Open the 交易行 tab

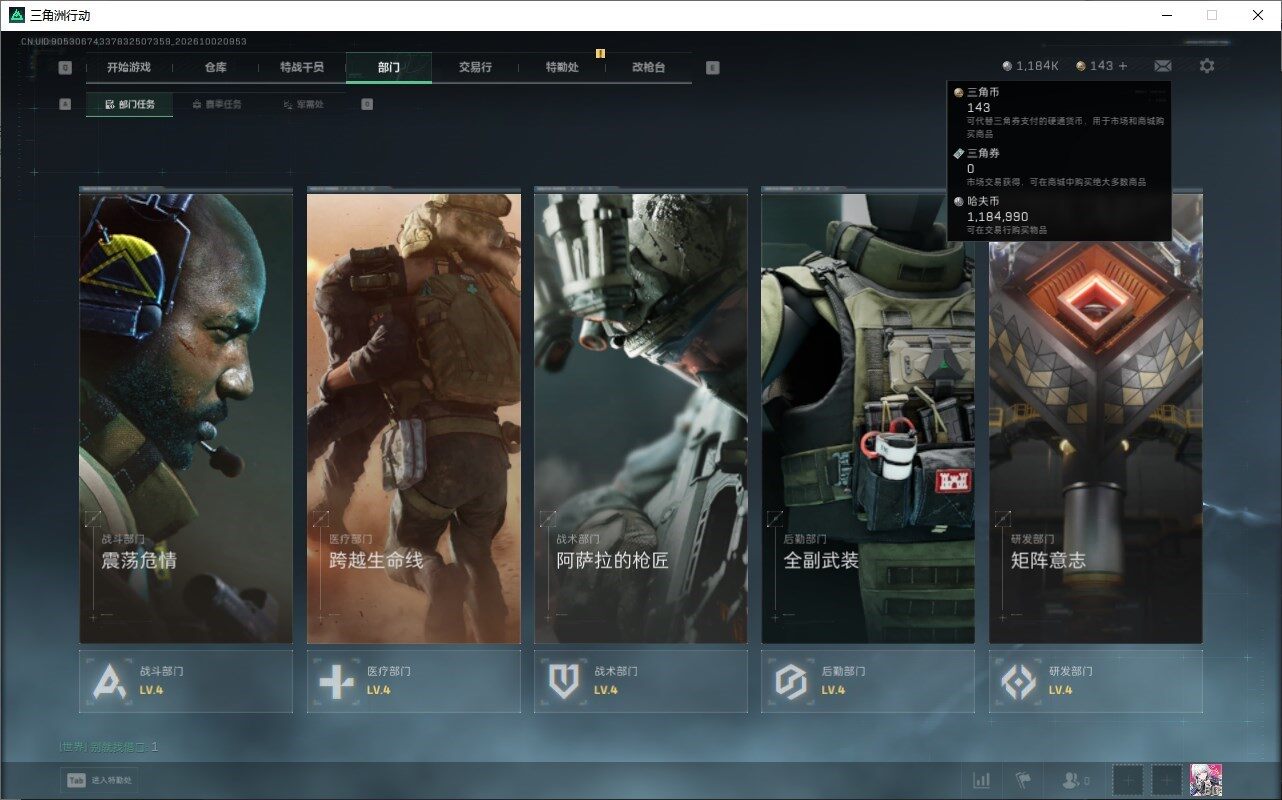[x=475, y=67]
